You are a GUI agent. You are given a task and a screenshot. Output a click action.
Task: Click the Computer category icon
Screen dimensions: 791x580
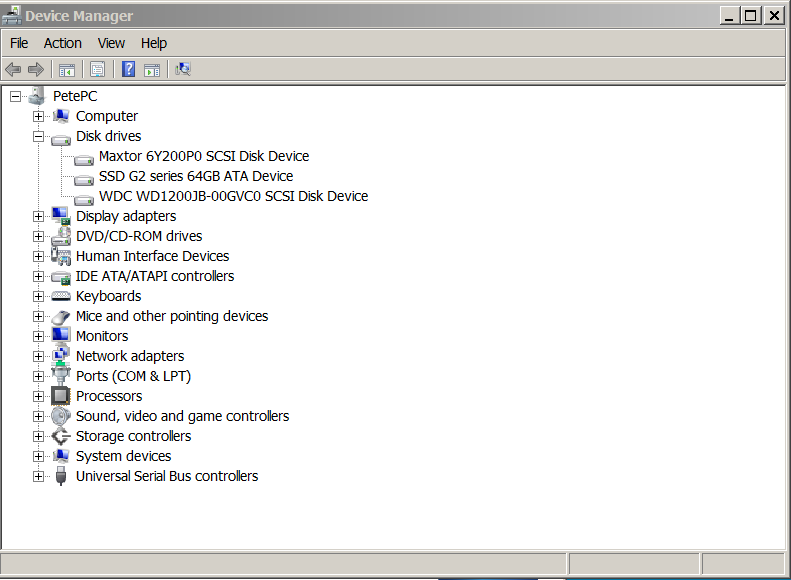click(x=61, y=116)
